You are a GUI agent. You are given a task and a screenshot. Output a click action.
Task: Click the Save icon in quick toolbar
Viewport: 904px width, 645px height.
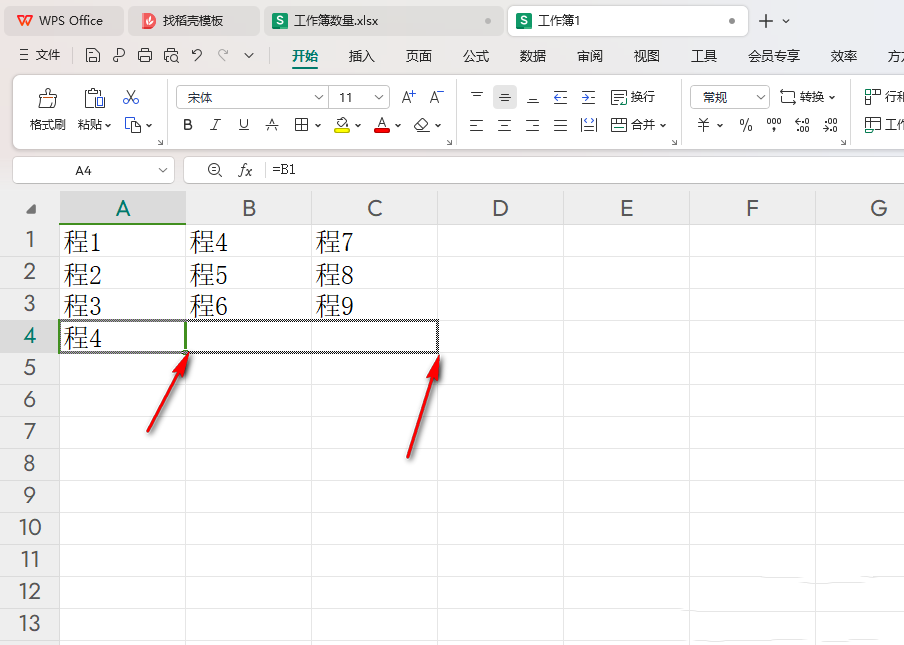point(92,55)
